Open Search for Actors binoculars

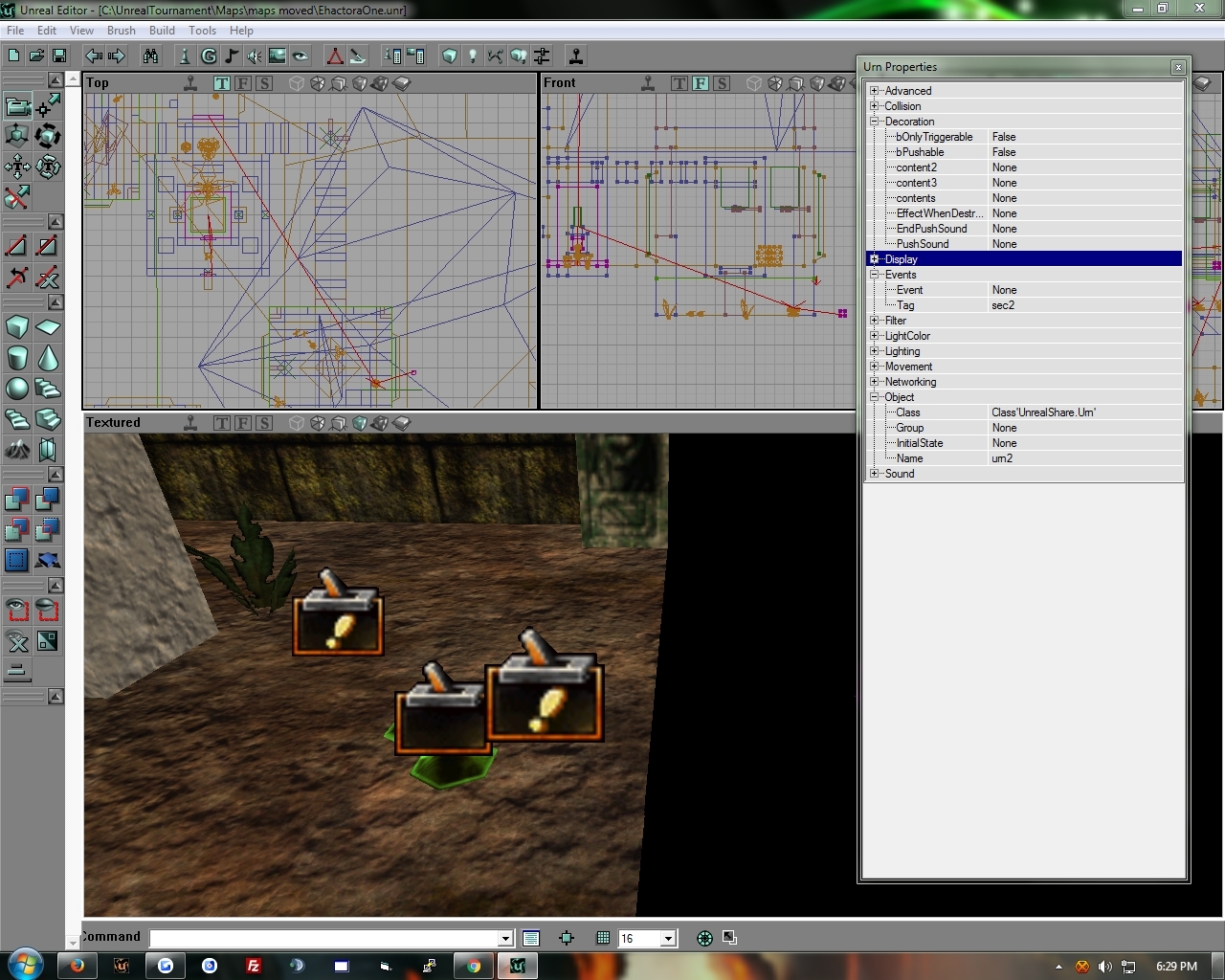pos(150,56)
